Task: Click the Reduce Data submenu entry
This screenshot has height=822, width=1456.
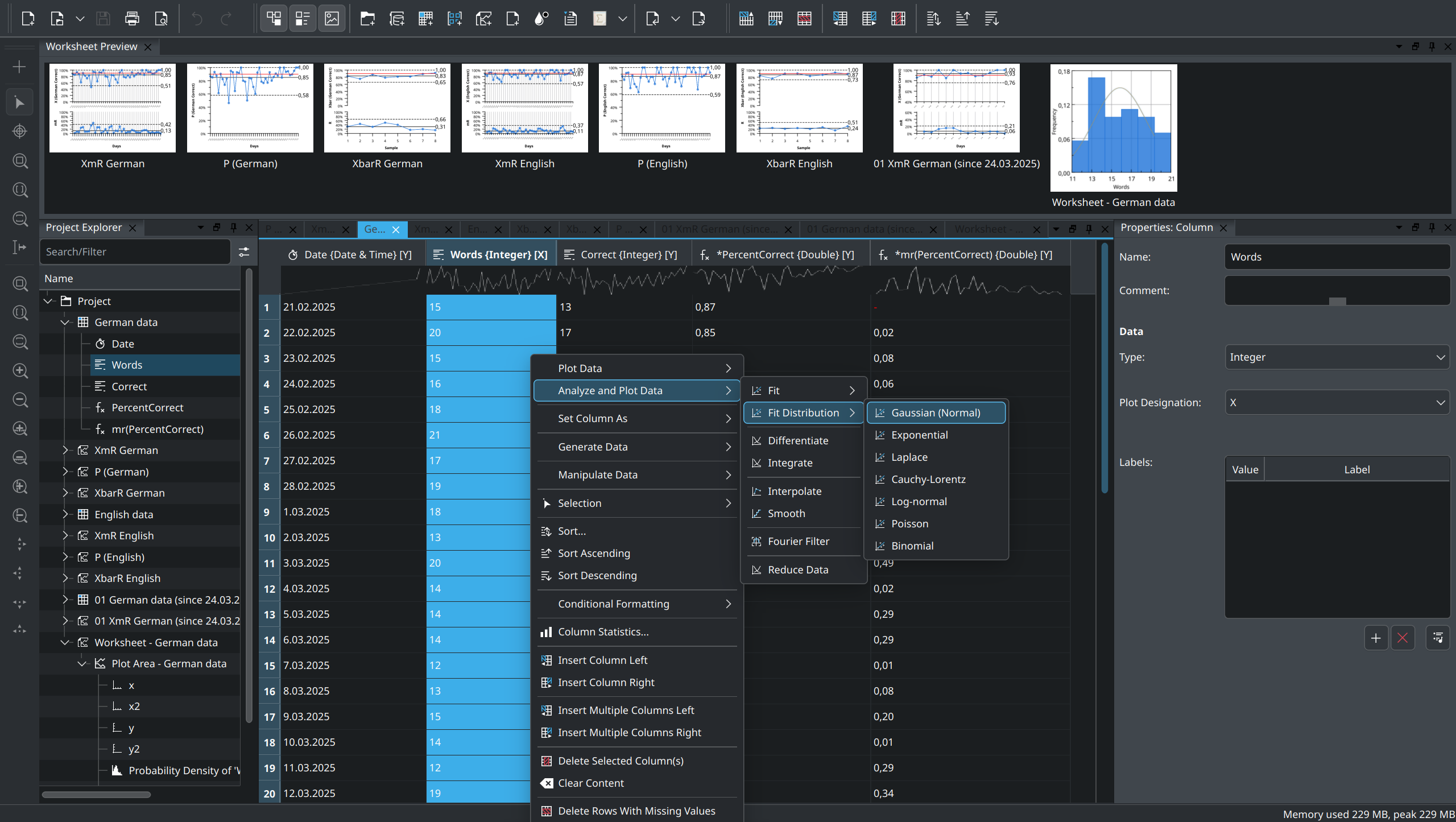Action: [x=797, y=570]
